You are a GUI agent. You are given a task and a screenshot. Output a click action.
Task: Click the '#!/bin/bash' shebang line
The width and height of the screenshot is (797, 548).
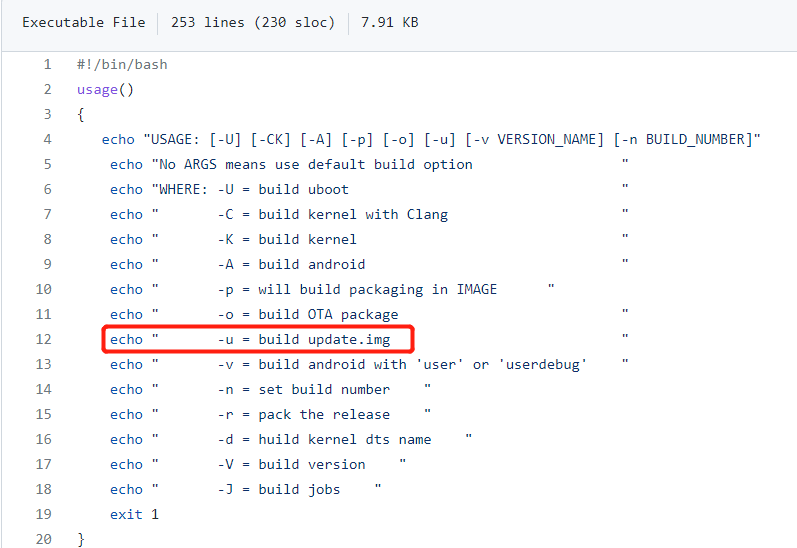[122, 64]
